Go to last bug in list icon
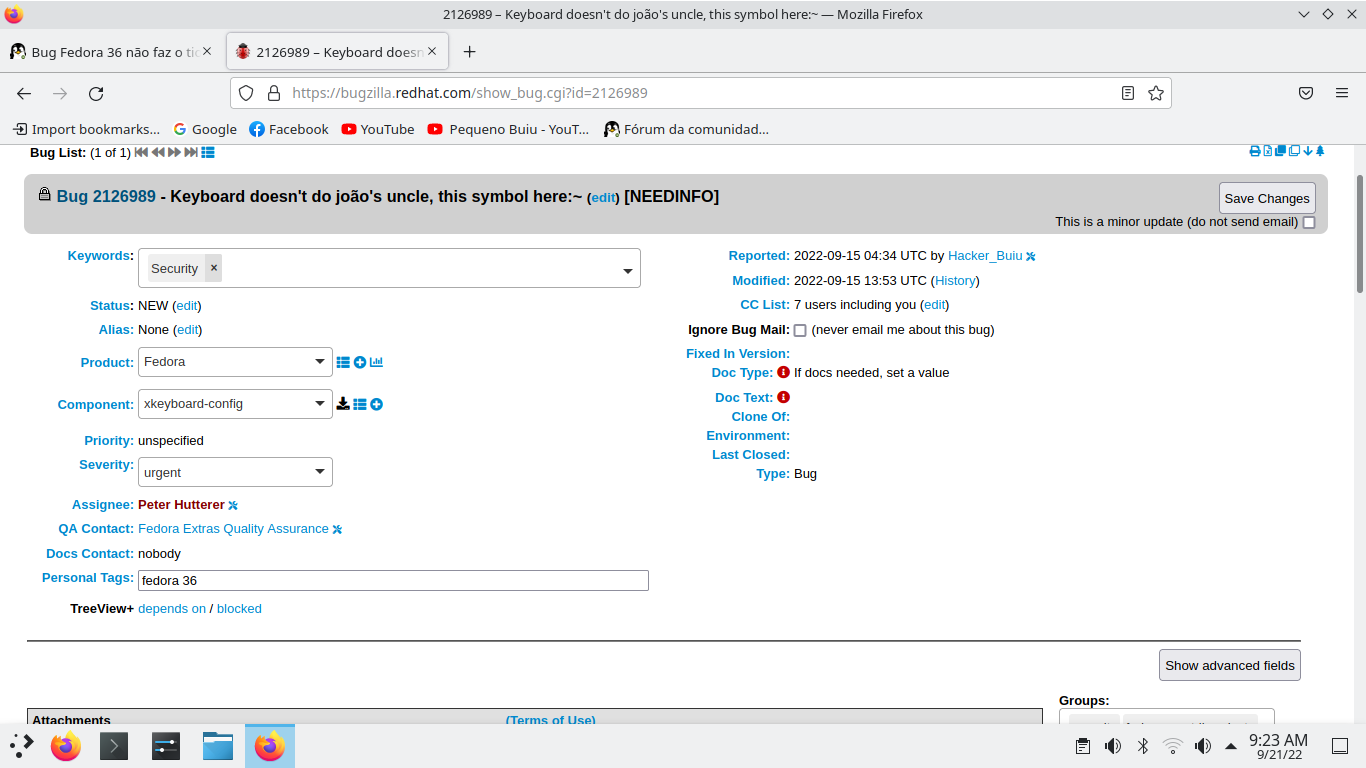Image resolution: width=1366 pixels, height=768 pixels. coord(191,152)
